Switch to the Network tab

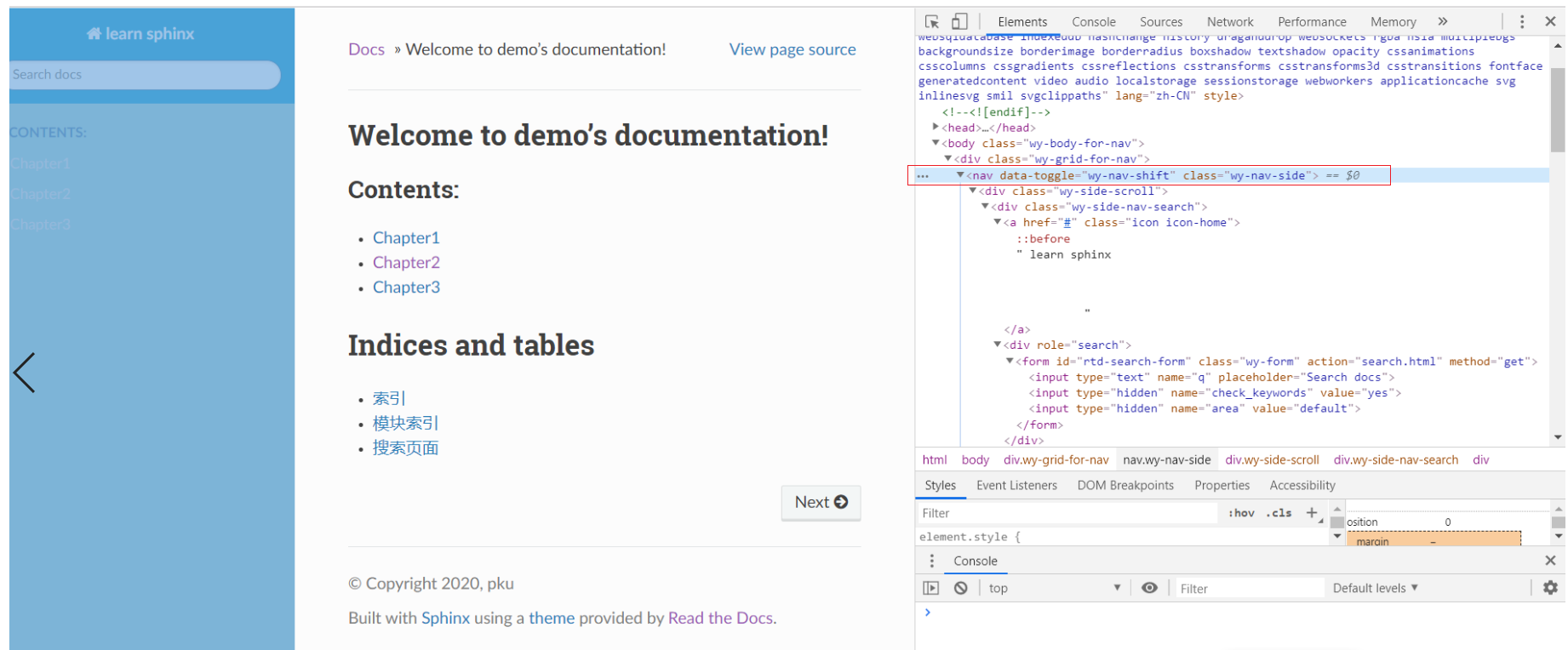(x=1229, y=22)
